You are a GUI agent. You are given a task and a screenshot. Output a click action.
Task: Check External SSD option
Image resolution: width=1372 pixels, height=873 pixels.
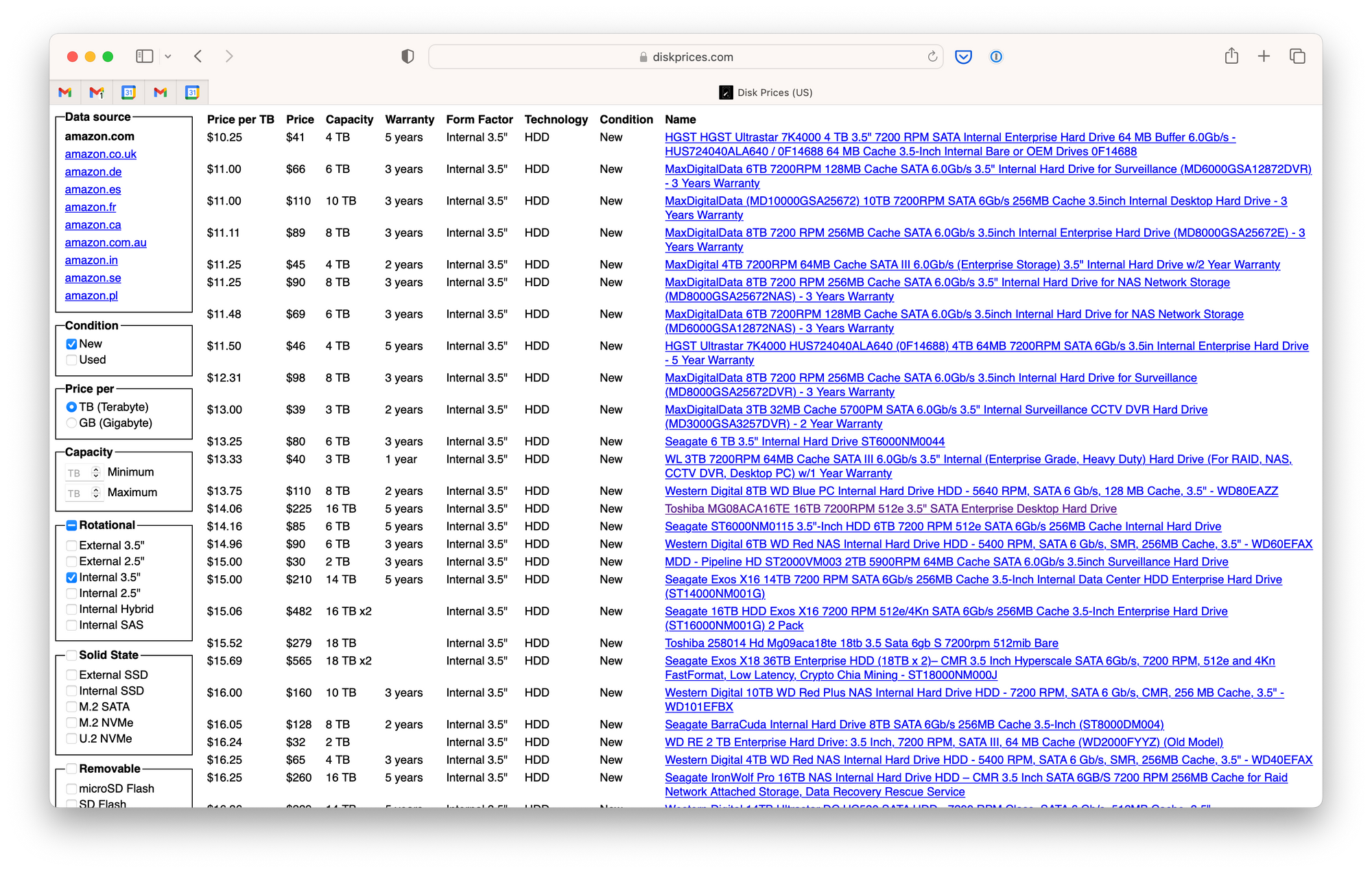(x=71, y=675)
